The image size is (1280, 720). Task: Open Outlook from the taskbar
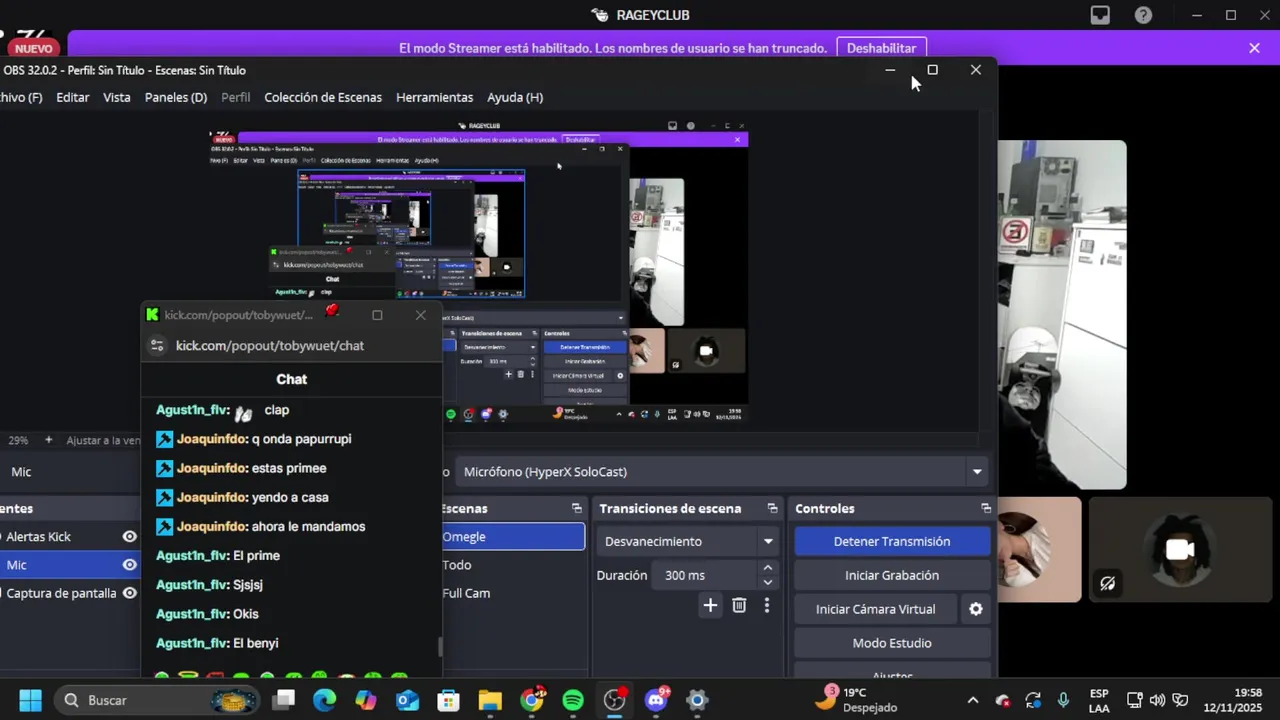coord(407,700)
